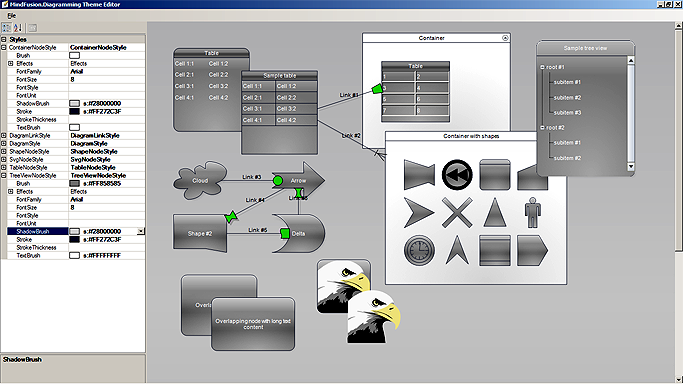Switch property grid to Categorized view
Viewport: 683px width, 384px height.
click(x=6, y=28)
